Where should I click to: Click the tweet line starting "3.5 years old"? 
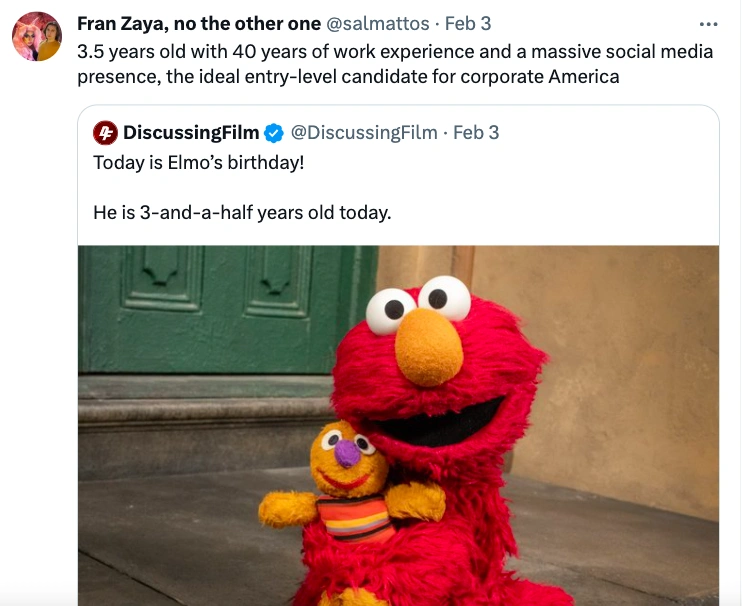[395, 50]
